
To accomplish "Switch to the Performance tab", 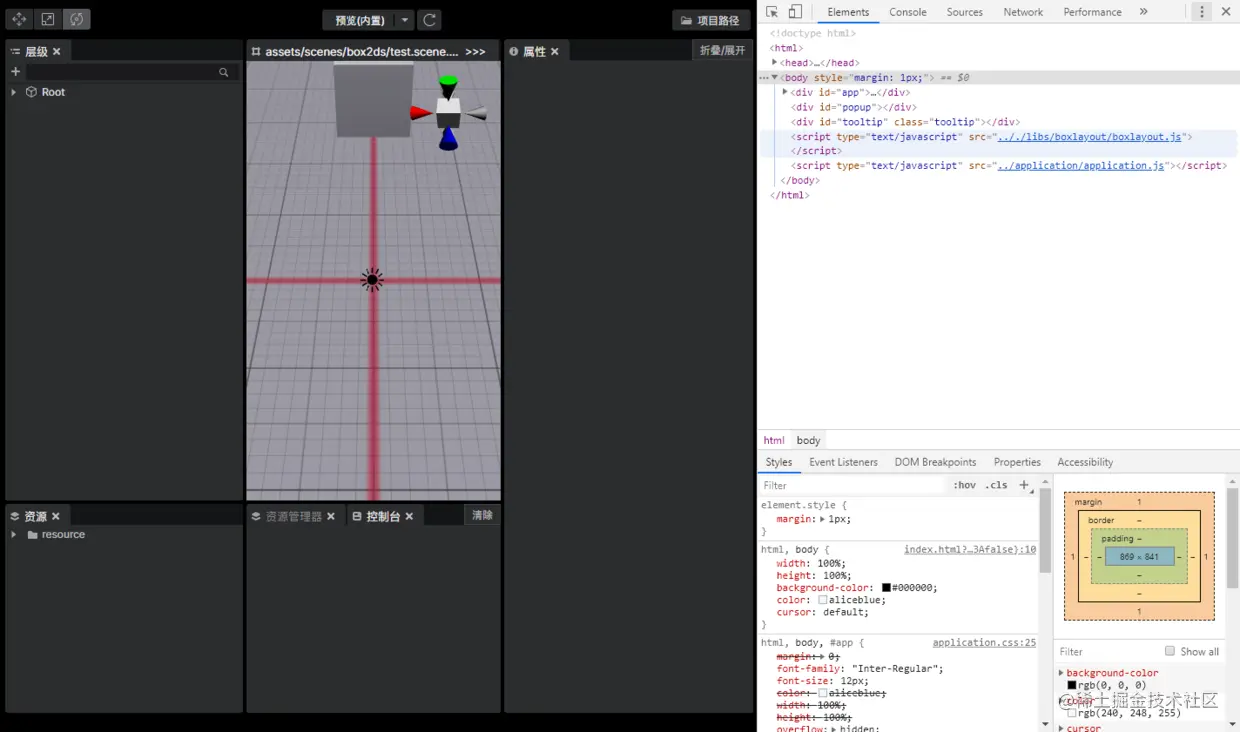I will pyautogui.click(x=1092, y=12).
